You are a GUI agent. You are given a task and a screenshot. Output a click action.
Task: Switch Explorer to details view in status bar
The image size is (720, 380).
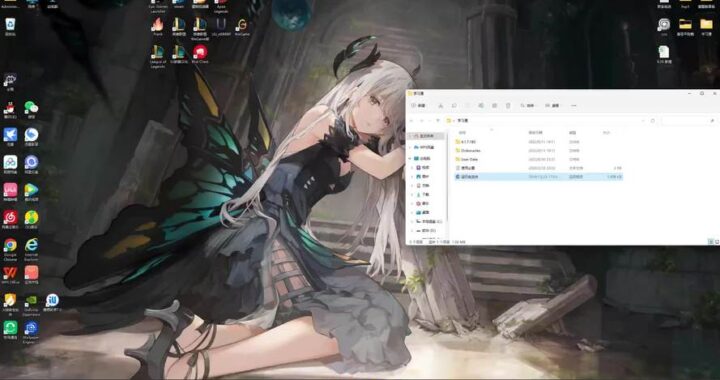710,241
